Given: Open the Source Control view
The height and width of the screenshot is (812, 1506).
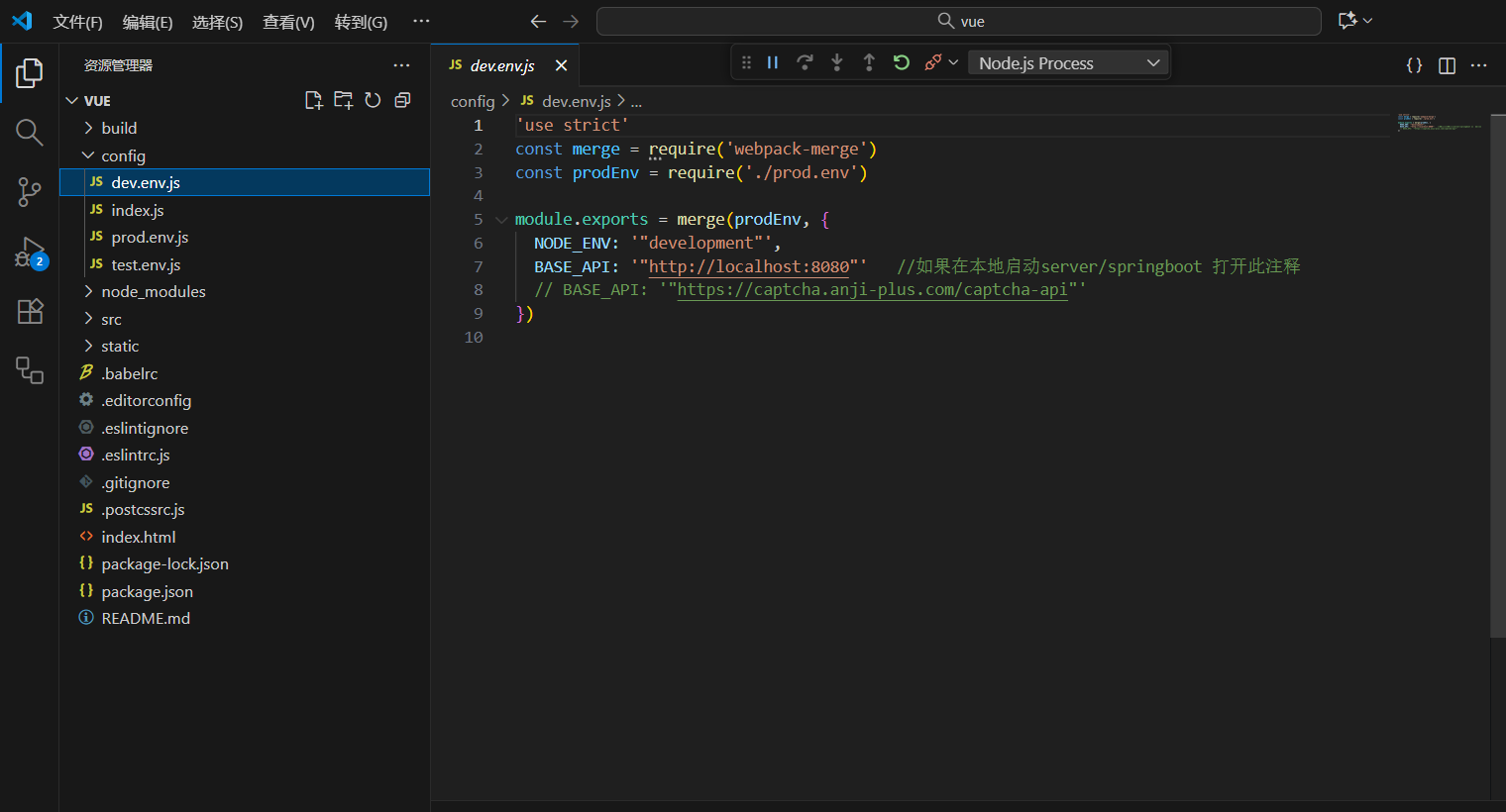Looking at the screenshot, I should (x=30, y=192).
